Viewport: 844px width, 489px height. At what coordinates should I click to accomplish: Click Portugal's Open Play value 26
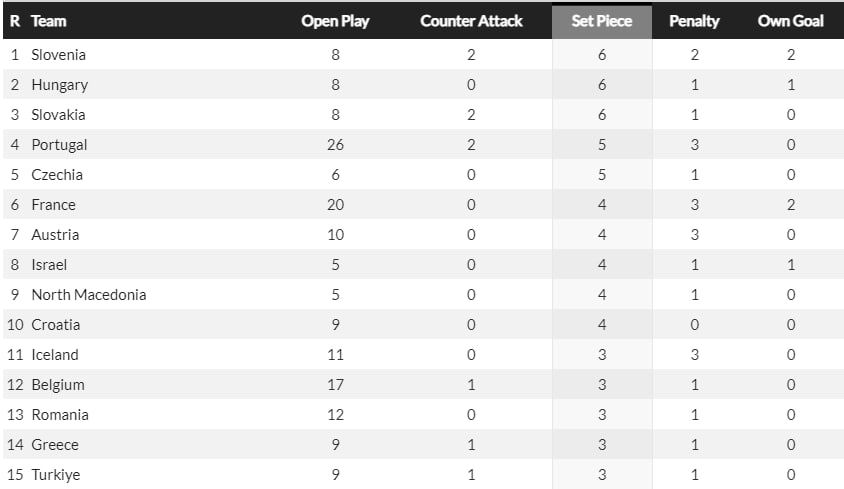[x=335, y=145]
